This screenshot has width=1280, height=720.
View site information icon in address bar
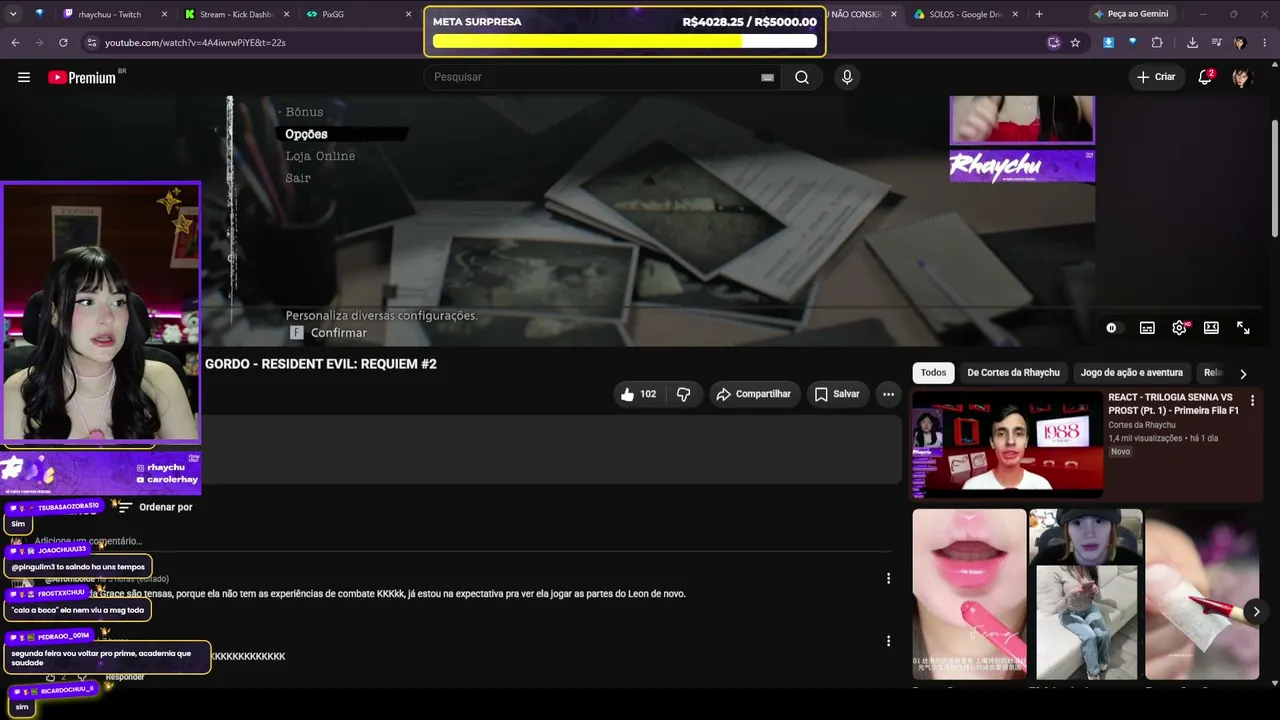click(x=92, y=43)
